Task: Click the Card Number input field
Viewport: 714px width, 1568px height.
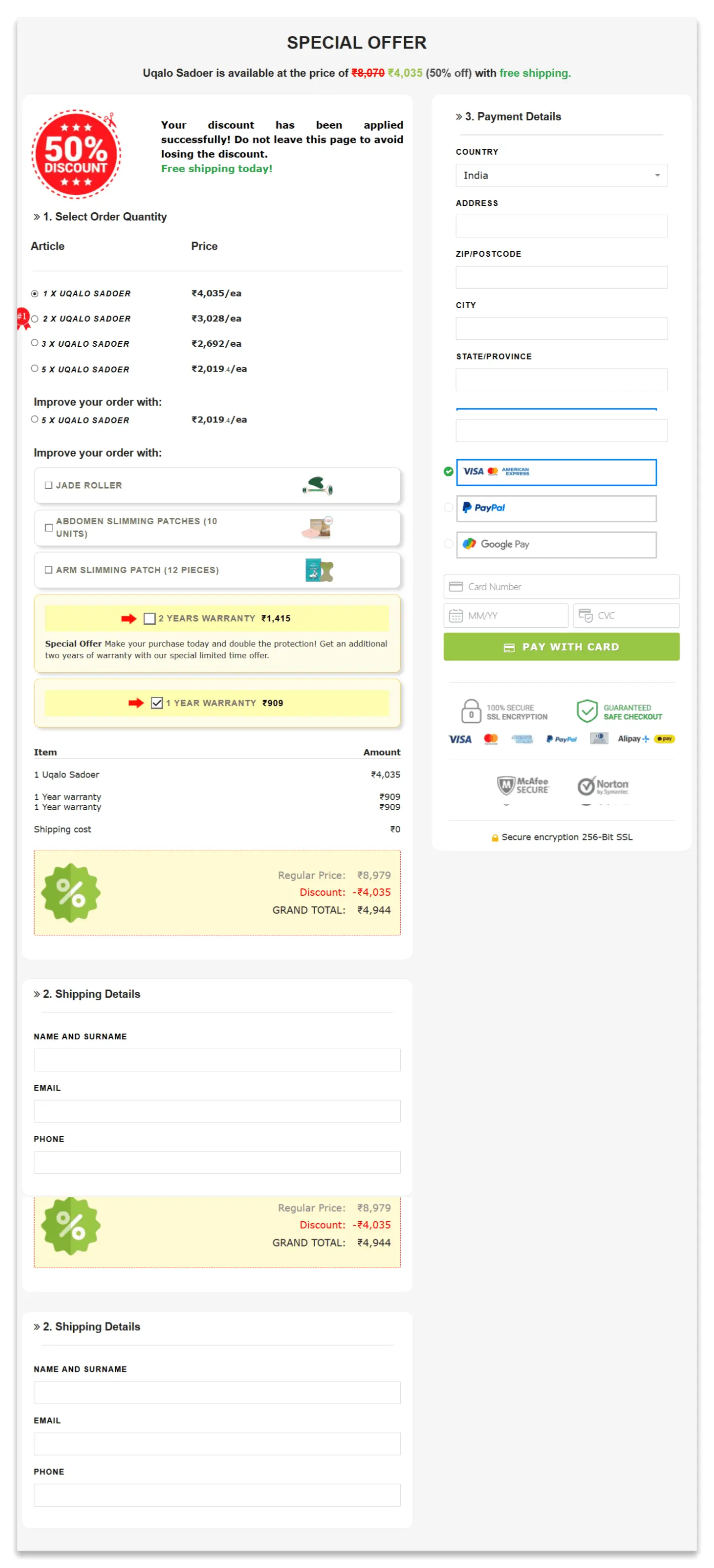Action: click(561, 586)
